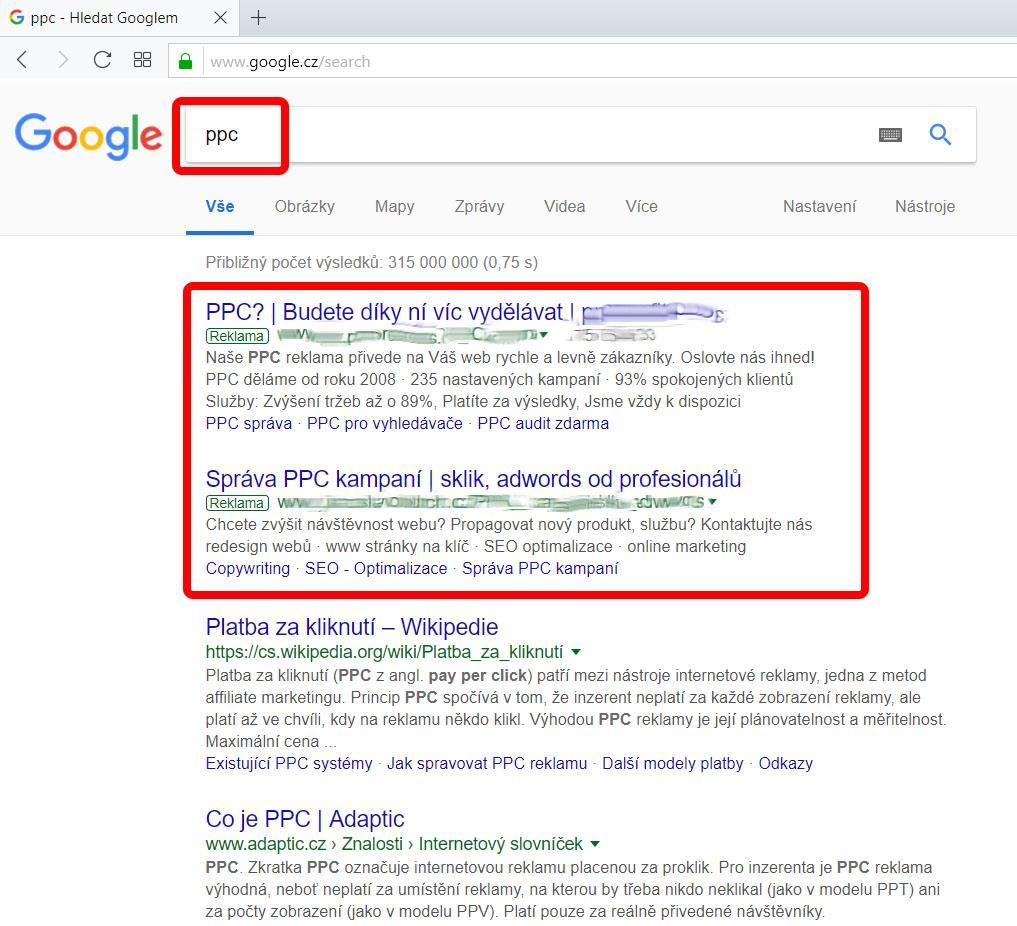Click the 'SEO - Optimalizace' sitelink
The width and height of the screenshot is (1017, 926).
point(376,569)
